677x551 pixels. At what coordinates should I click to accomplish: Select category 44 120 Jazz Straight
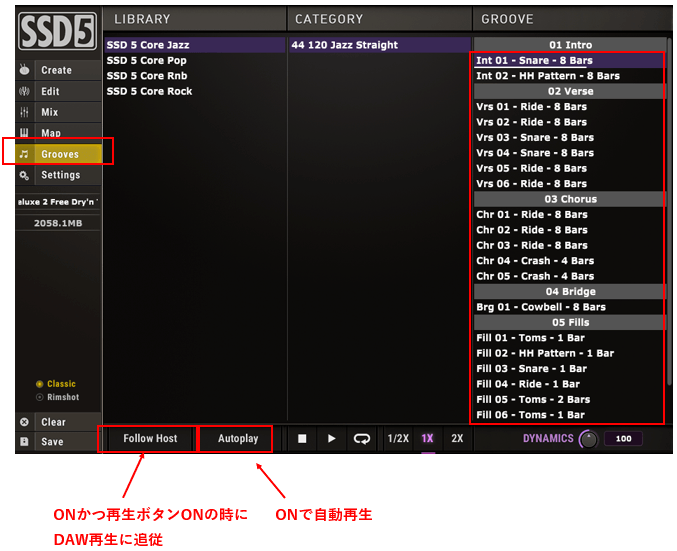coord(380,45)
